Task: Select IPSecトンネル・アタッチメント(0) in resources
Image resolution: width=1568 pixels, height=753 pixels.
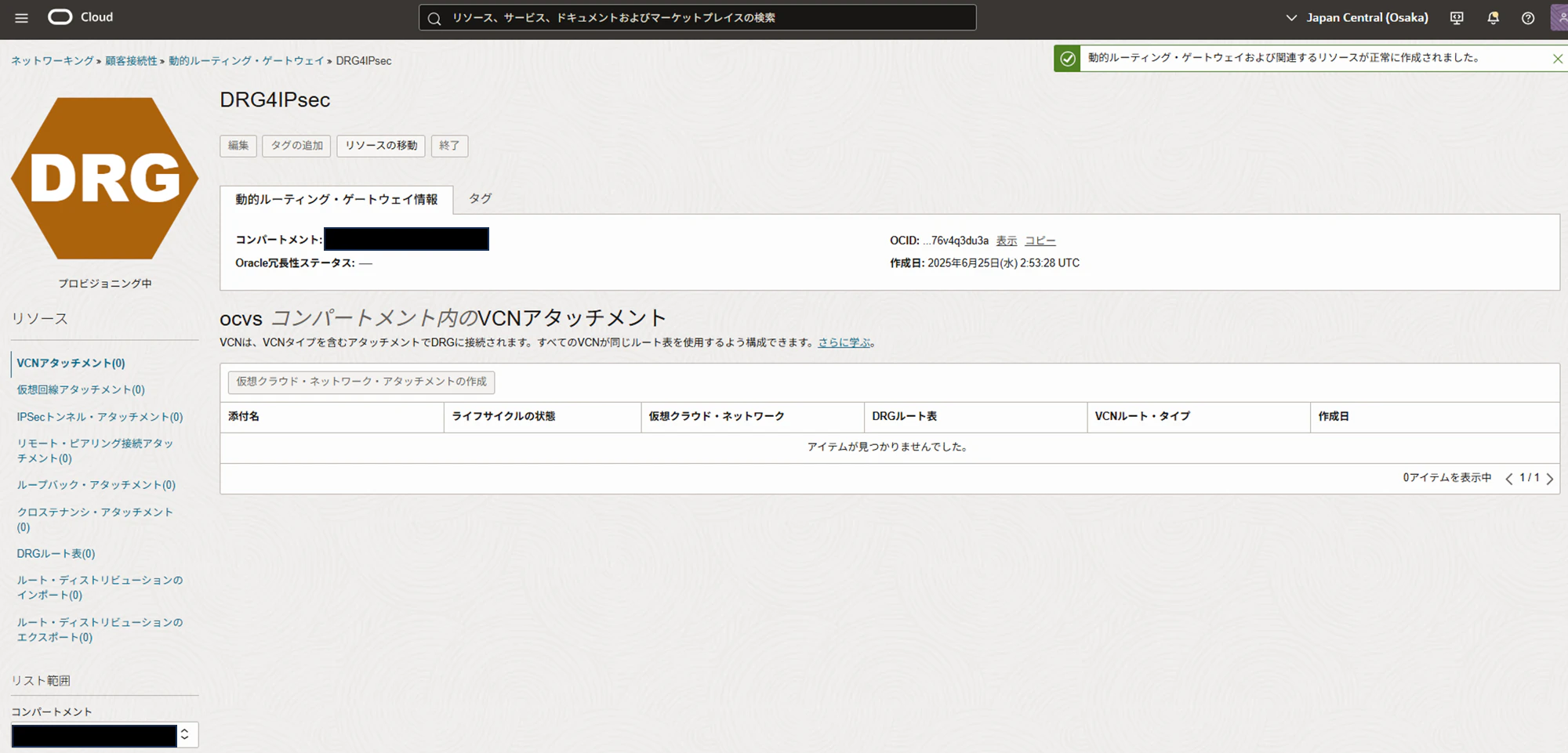Action: pyautogui.click(x=100, y=417)
